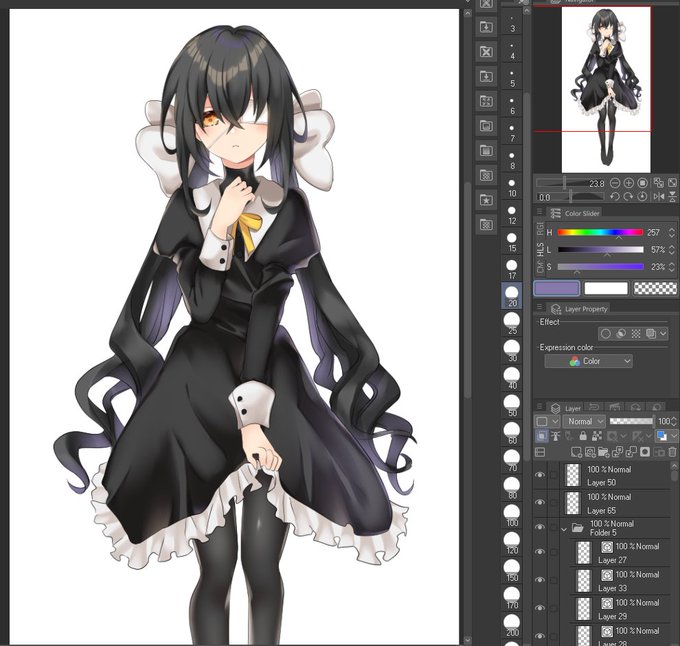Click the four-arrows material folder icon
680x646 pixels.
(x=486, y=101)
